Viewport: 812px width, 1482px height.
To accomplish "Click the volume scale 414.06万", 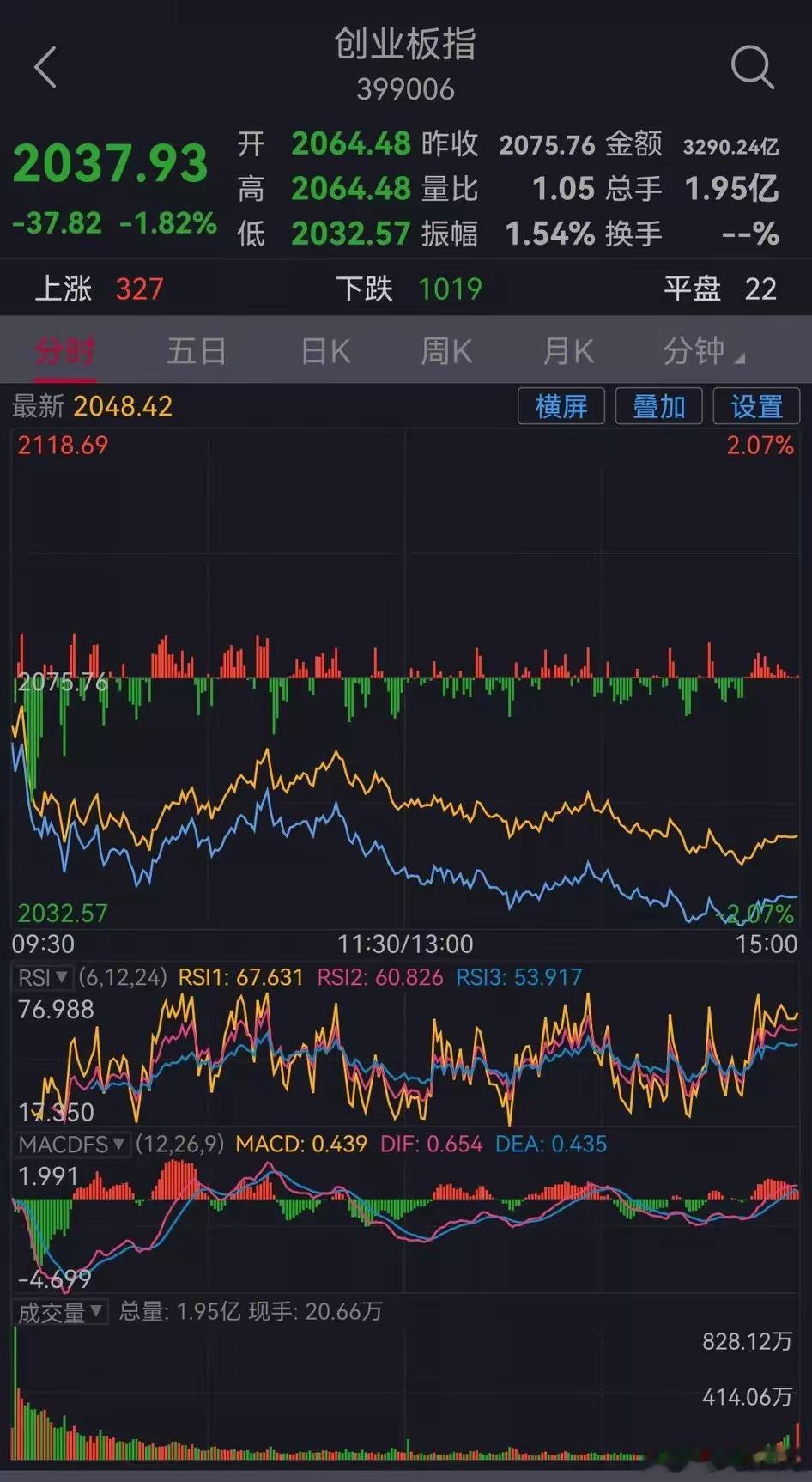I will [747, 1398].
